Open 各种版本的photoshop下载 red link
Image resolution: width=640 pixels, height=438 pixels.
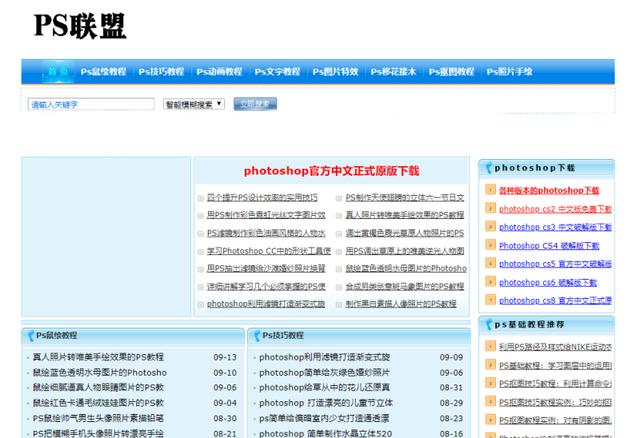coord(549,190)
